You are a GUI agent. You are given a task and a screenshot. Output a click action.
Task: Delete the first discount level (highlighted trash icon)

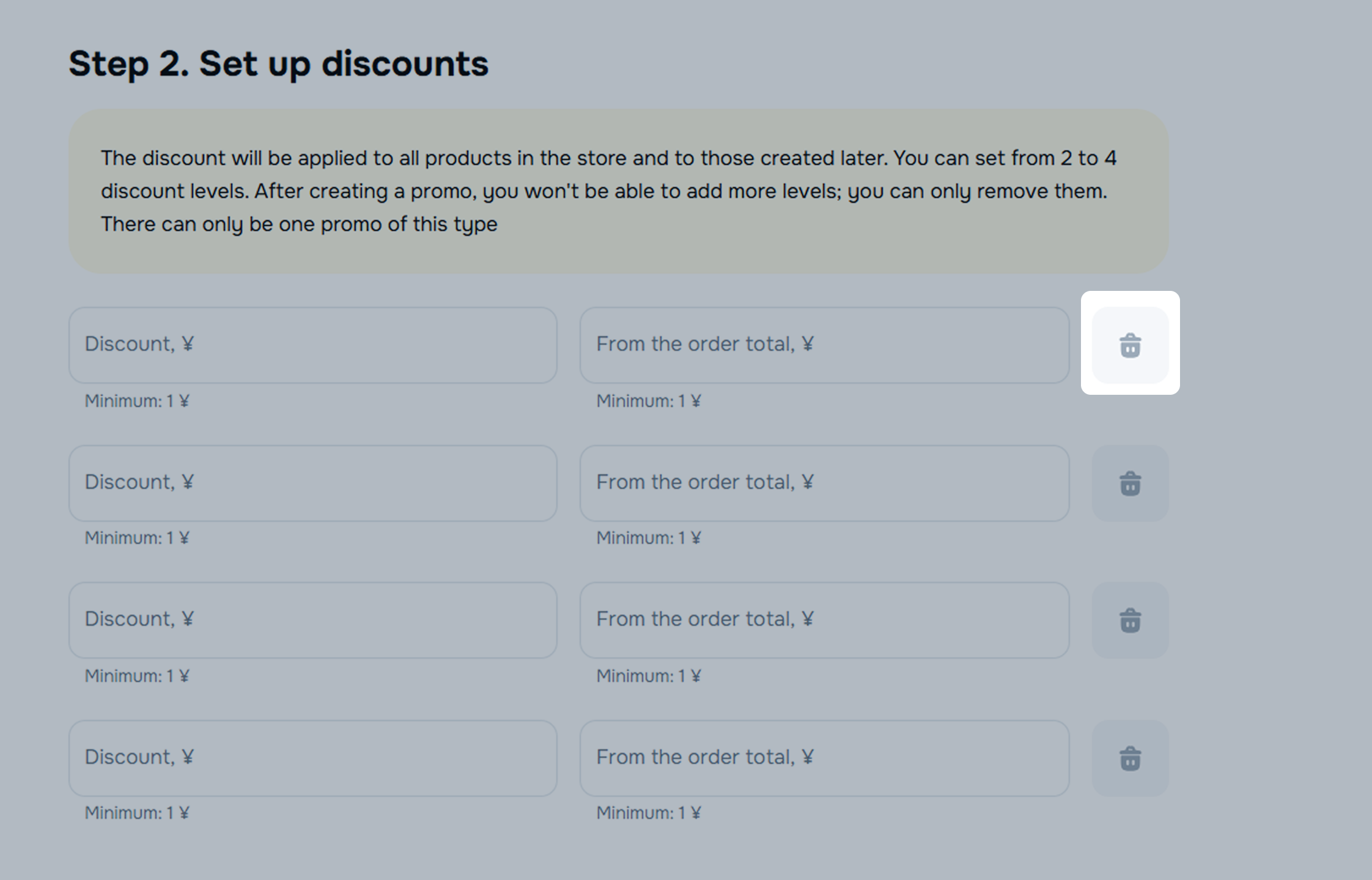pos(1130,345)
